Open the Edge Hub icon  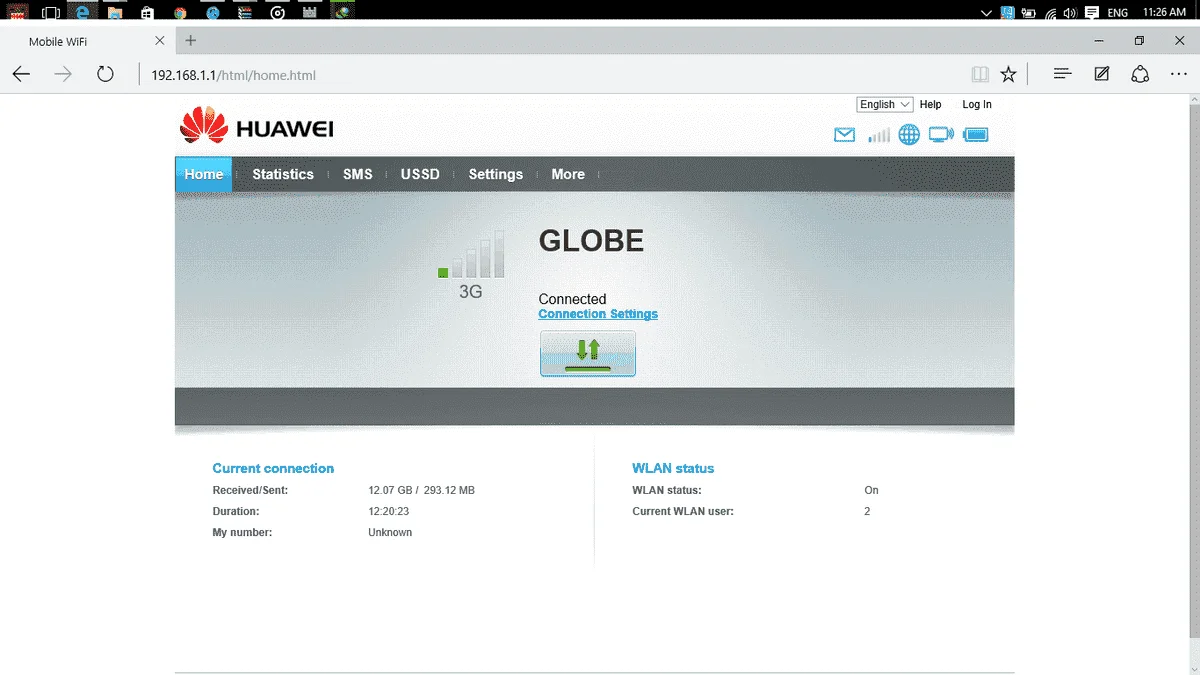click(x=1063, y=74)
